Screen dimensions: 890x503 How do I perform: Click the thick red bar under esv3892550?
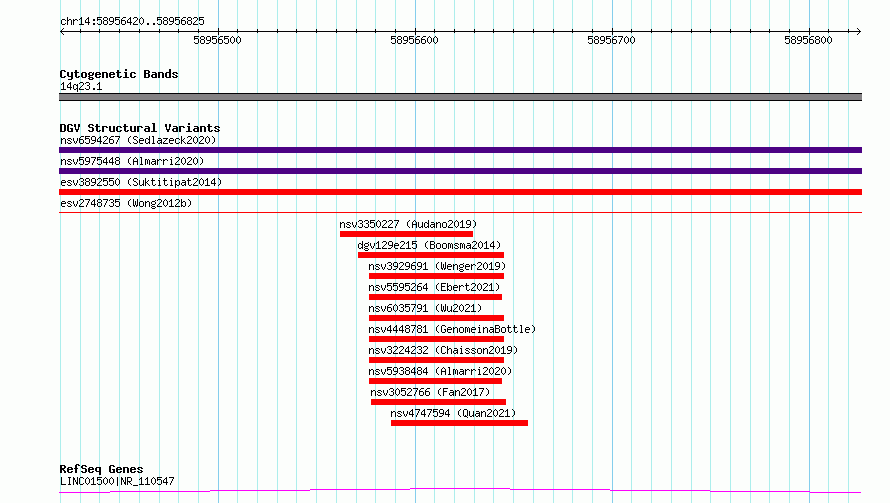(x=460, y=192)
